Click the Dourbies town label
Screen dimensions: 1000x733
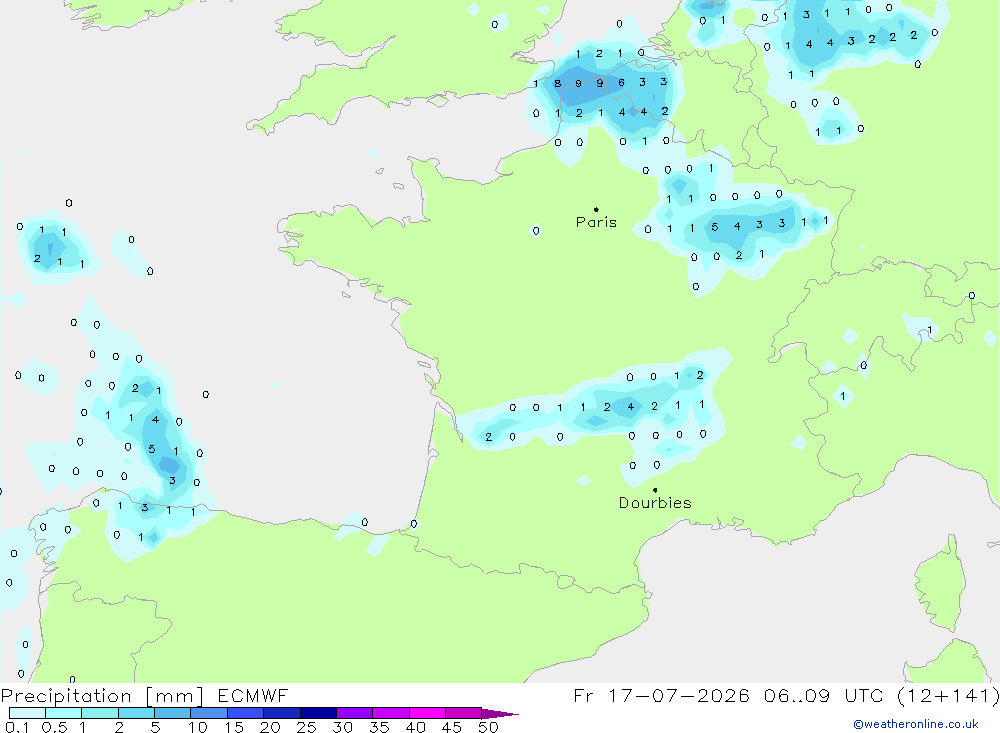point(655,503)
